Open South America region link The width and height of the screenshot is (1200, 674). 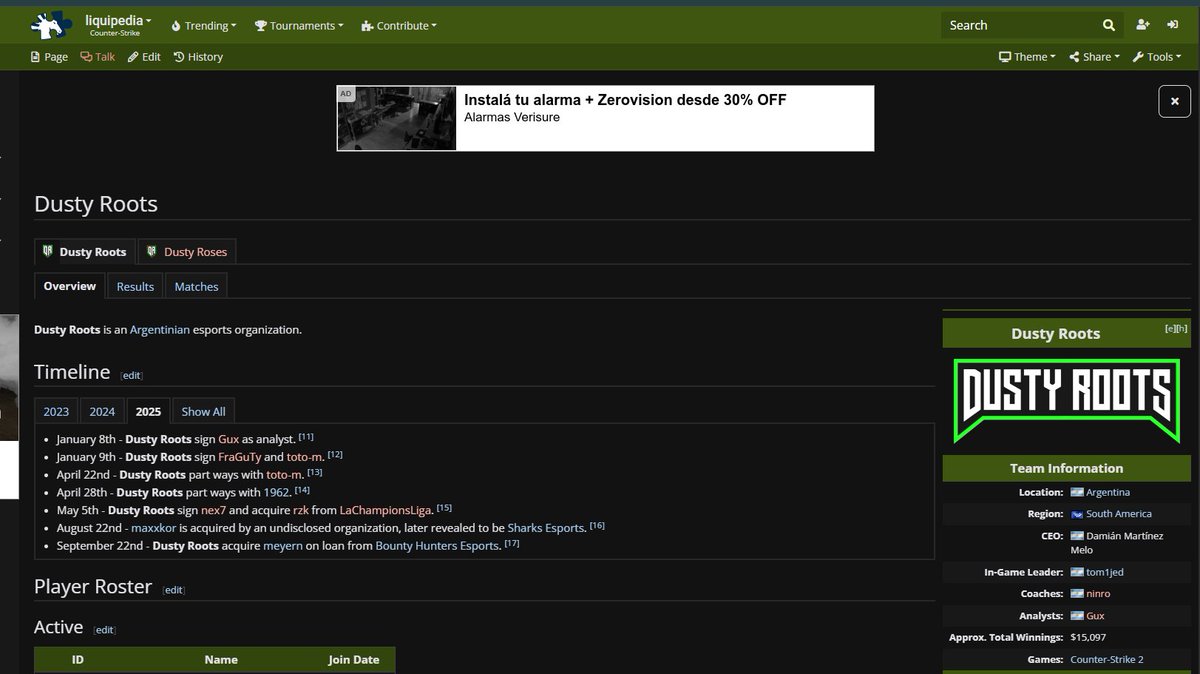pos(1119,514)
